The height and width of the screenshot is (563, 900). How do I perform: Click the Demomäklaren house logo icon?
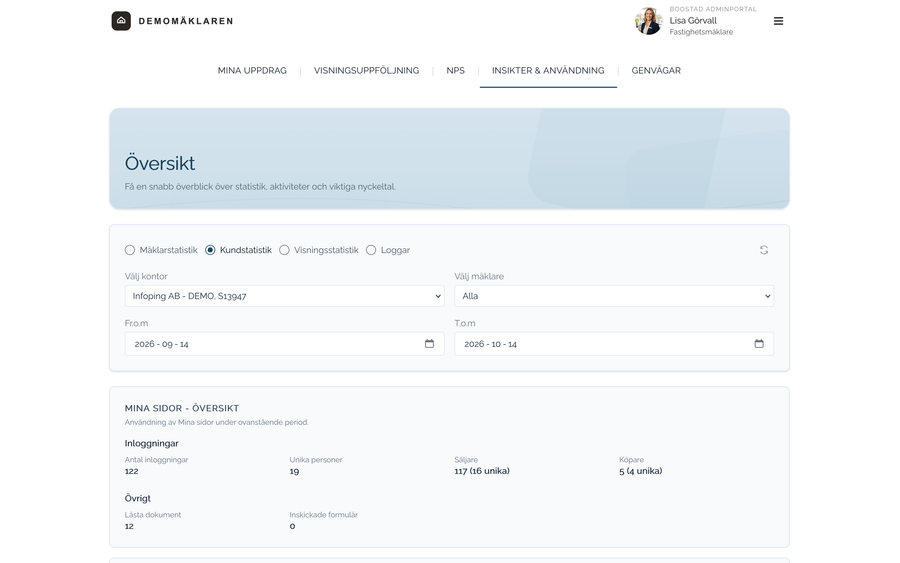click(121, 21)
